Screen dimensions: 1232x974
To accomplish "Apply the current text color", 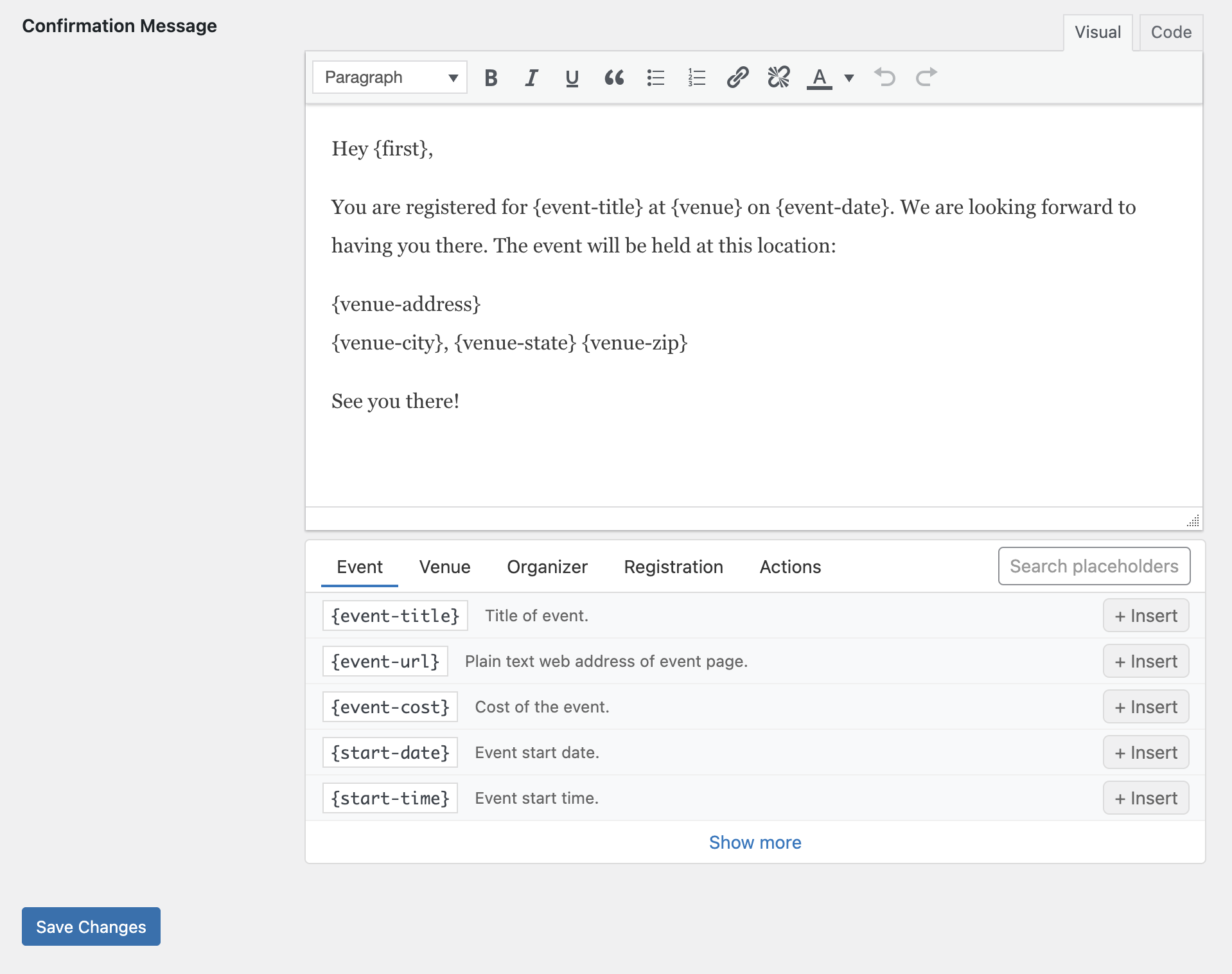I will pyautogui.click(x=819, y=78).
